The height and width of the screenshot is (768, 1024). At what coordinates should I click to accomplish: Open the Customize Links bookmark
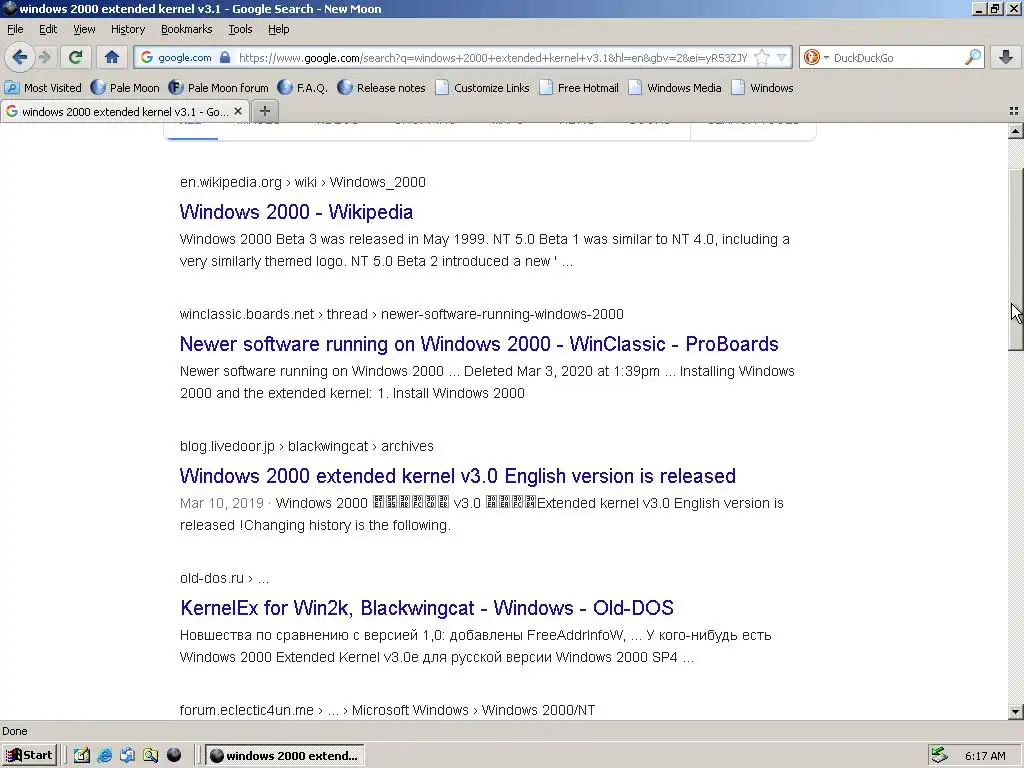click(483, 88)
